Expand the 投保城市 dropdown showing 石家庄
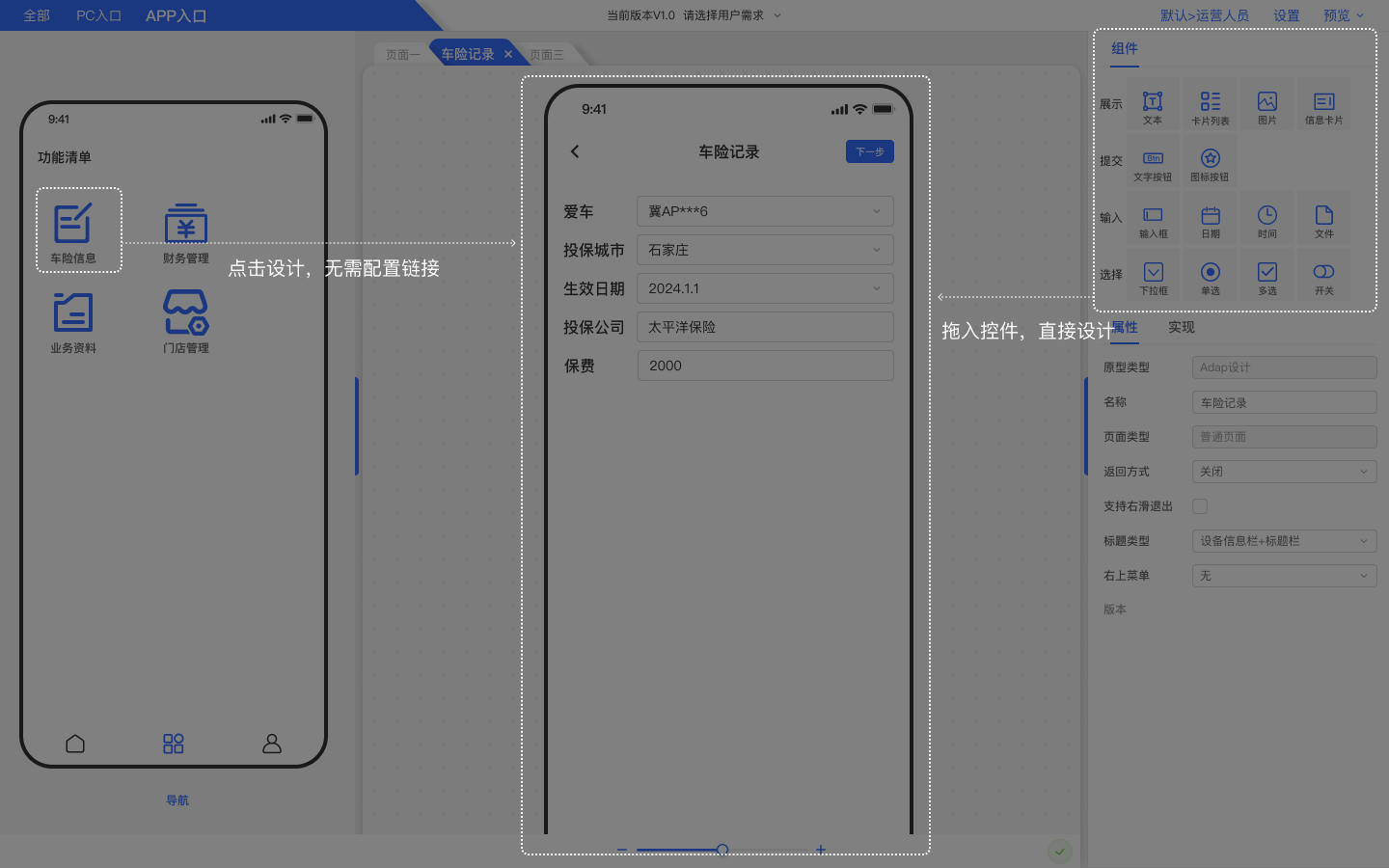This screenshot has height=868, width=1389. (765, 250)
